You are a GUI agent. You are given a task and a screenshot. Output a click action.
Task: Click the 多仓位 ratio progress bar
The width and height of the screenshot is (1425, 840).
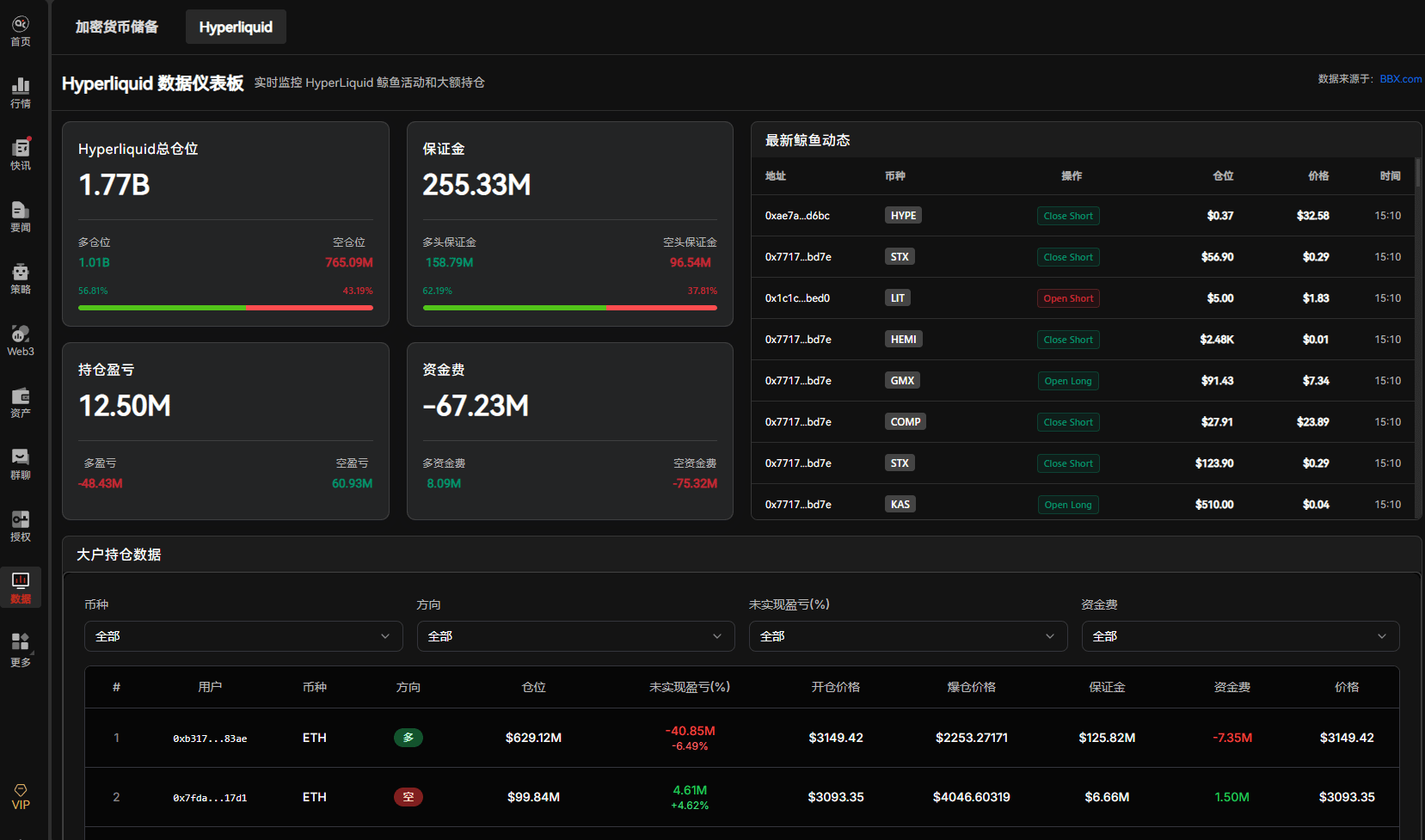pyautogui.click(x=162, y=308)
